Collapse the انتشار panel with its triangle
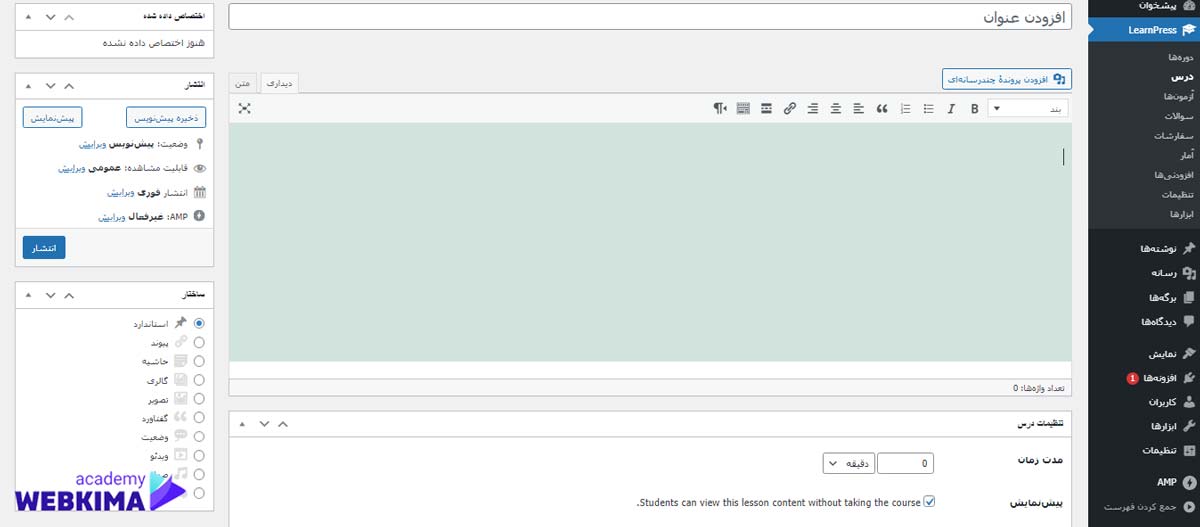The image size is (1200, 527). pos(27,86)
